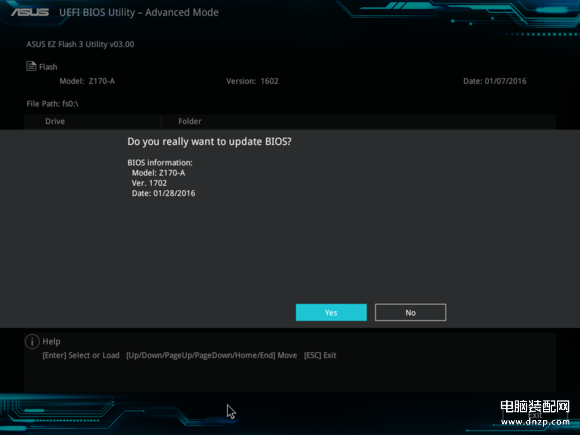Click the Flash label text
This screenshot has height=435, width=580.
coord(48,67)
